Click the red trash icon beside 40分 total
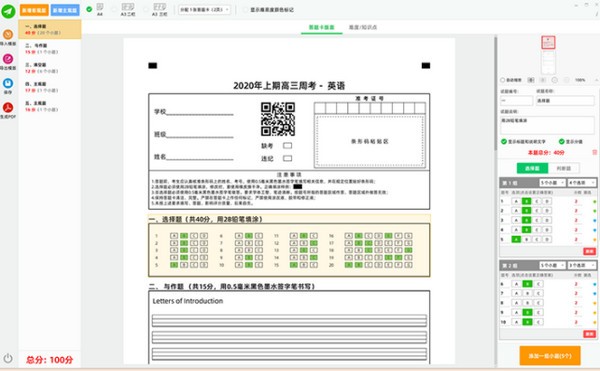 [594, 152]
